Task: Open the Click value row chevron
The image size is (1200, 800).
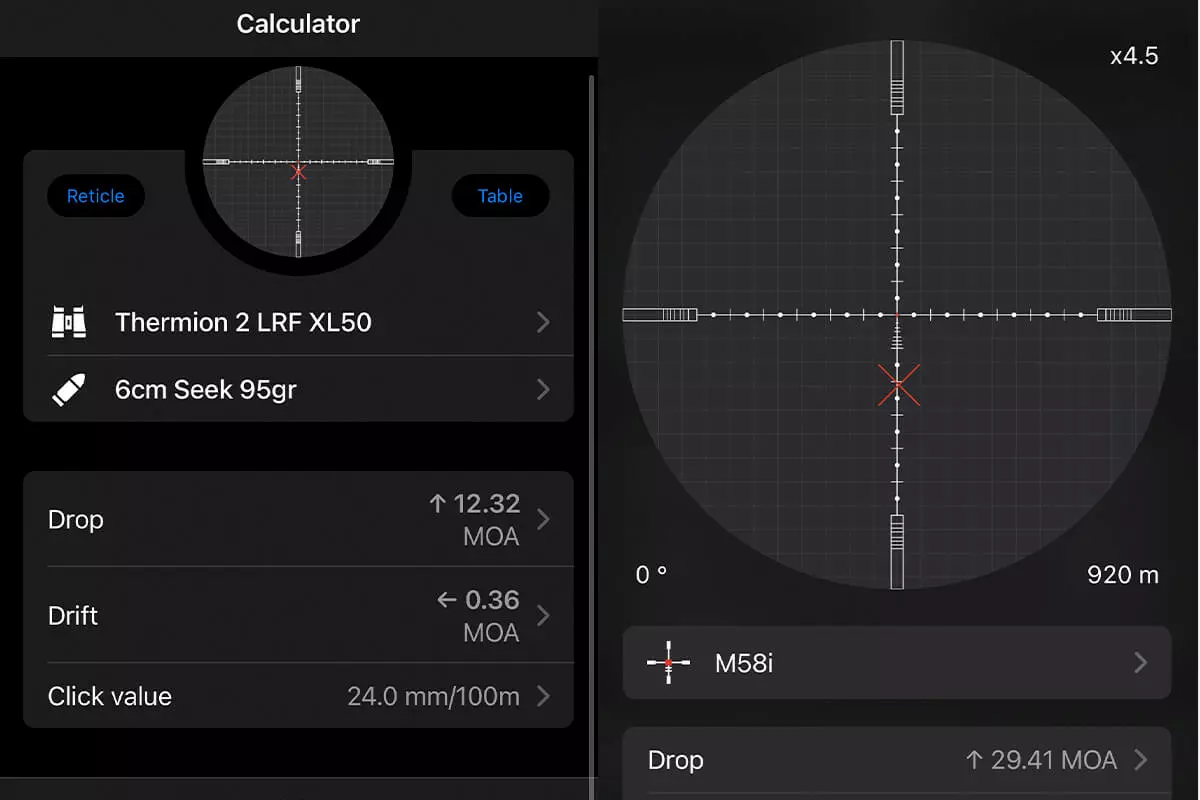Action: (543, 696)
